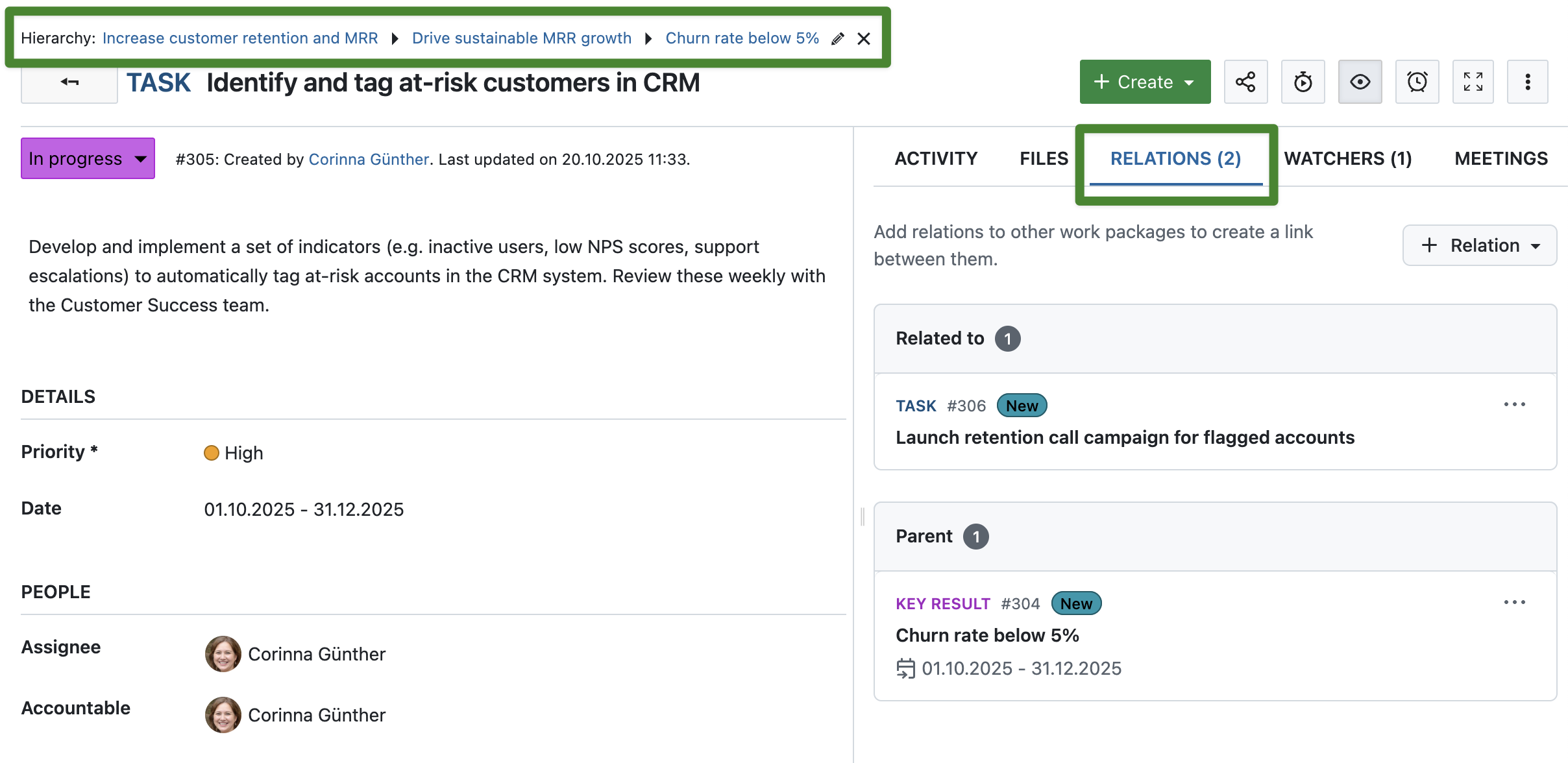Open options menu for task #306
The width and height of the screenshot is (1568, 763).
[1515, 404]
